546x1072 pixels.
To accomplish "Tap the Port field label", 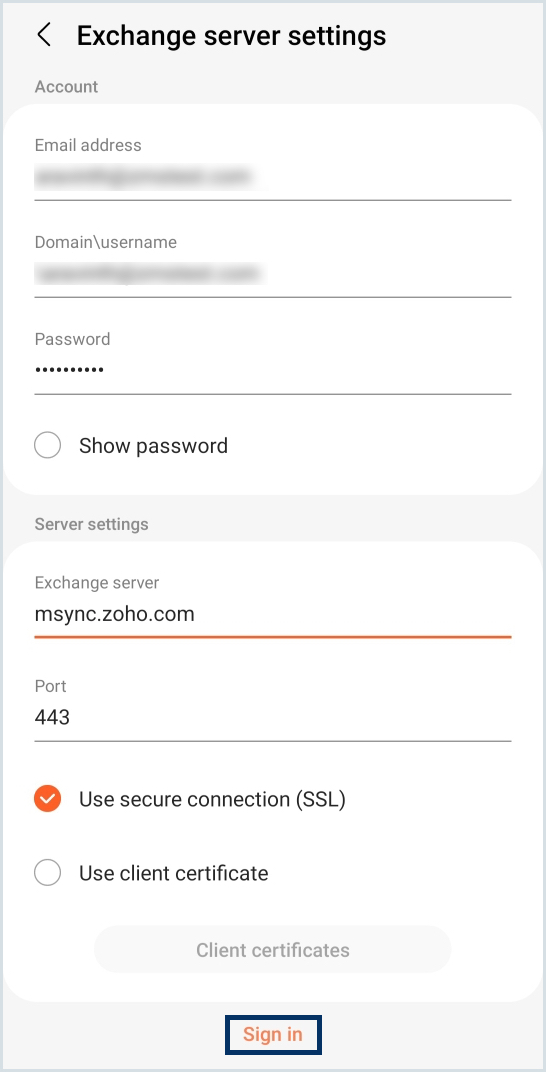I will pyautogui.click(x=51, y=686).
